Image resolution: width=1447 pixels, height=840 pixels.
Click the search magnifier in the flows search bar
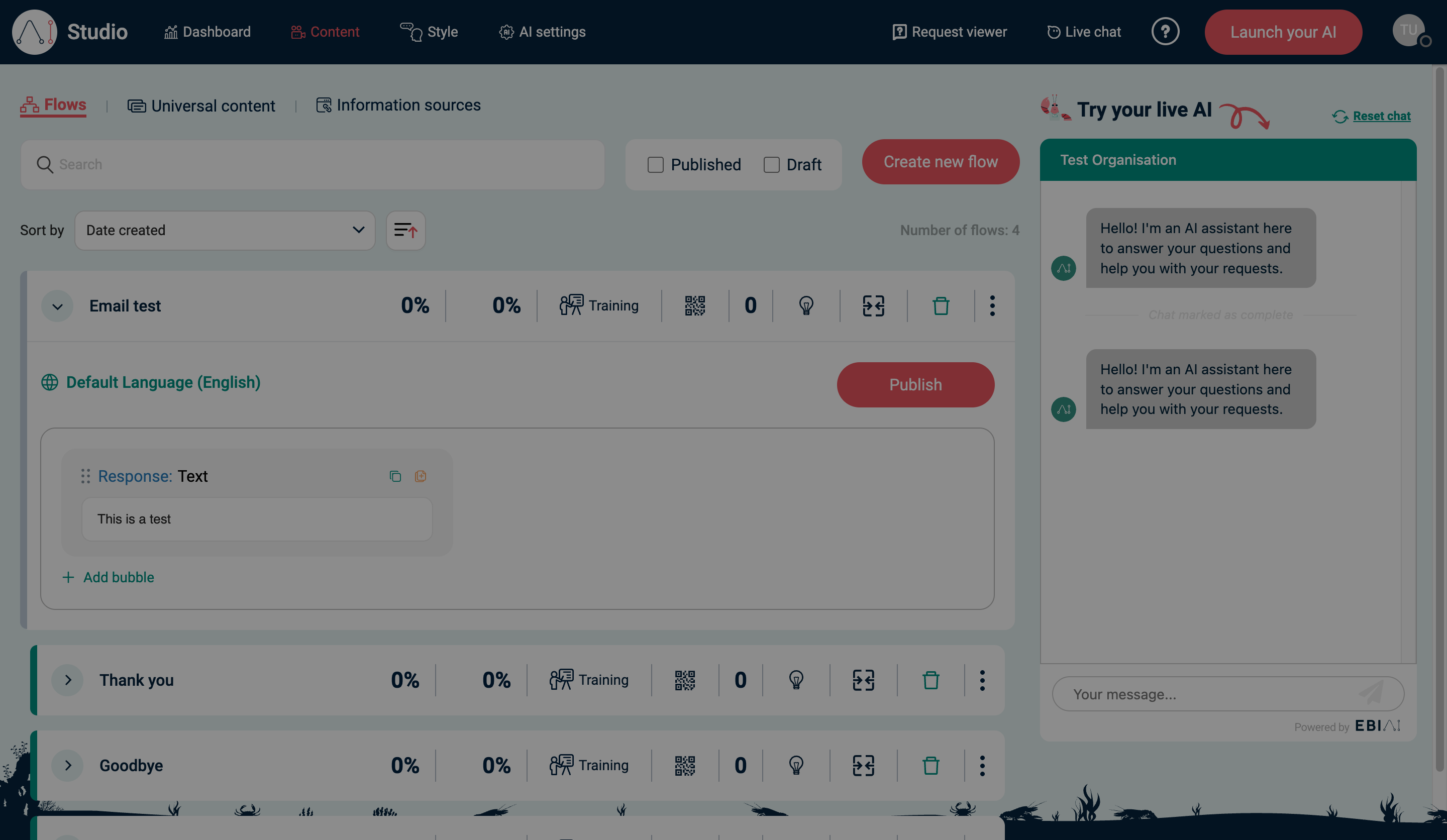pos(45,164)
